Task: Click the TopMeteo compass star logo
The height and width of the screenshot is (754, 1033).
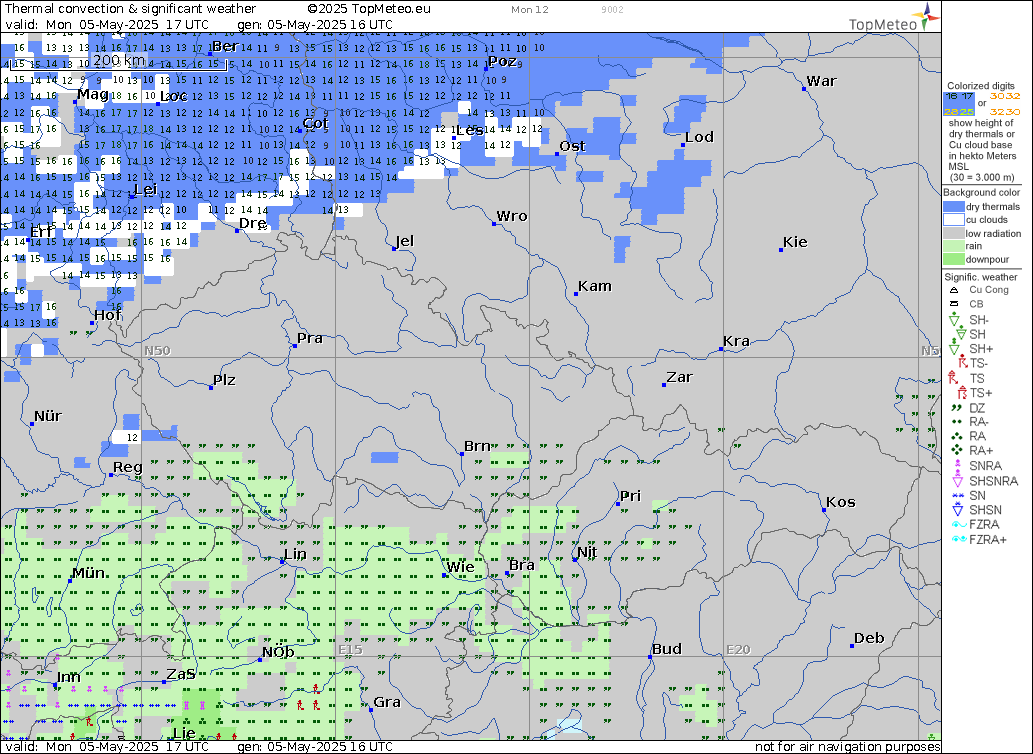Action: (928, 16)
